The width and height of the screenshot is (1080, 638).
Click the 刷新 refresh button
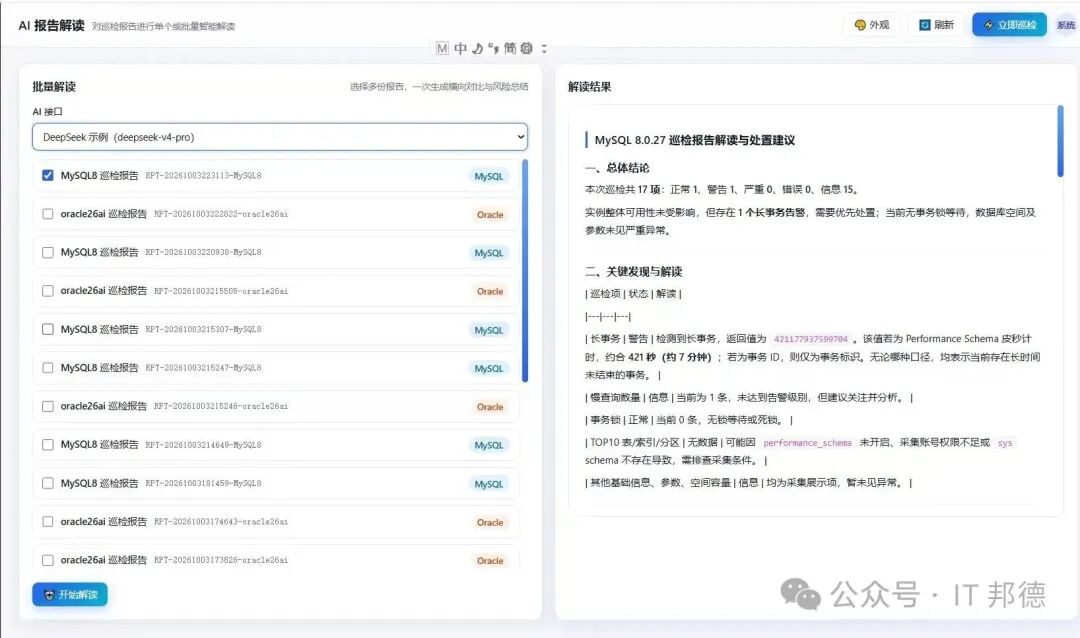936,25
